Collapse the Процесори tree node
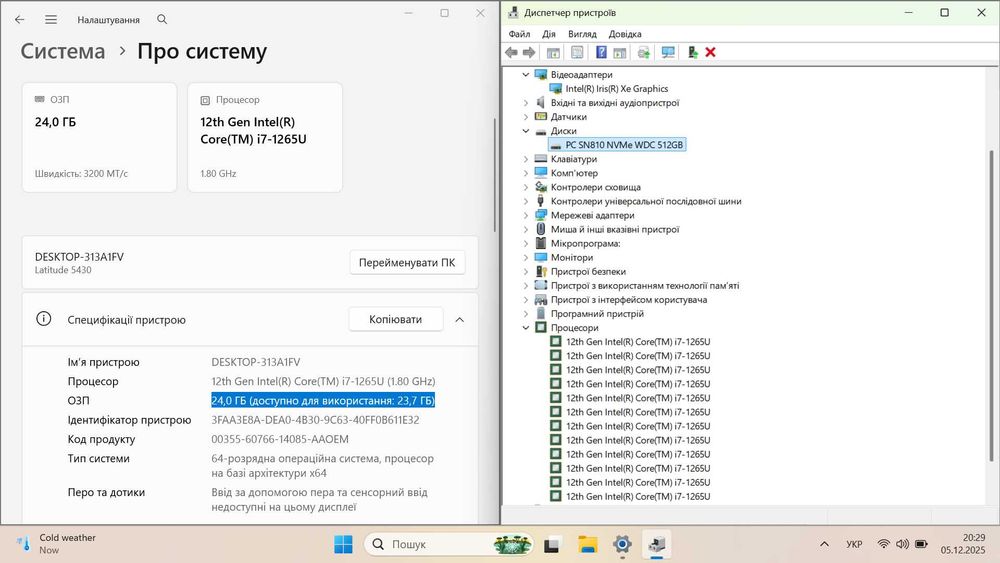1000x563 pixels. tap(526, 328)
